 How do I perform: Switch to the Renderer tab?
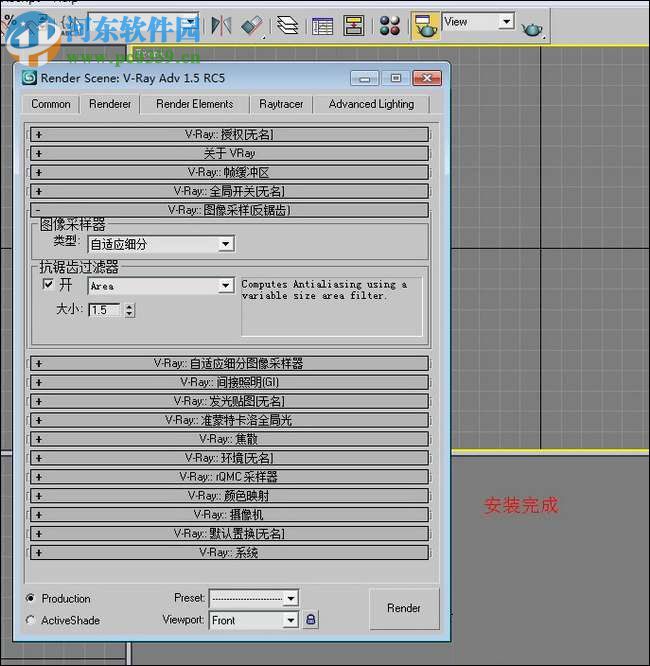[x=110, y=104]
